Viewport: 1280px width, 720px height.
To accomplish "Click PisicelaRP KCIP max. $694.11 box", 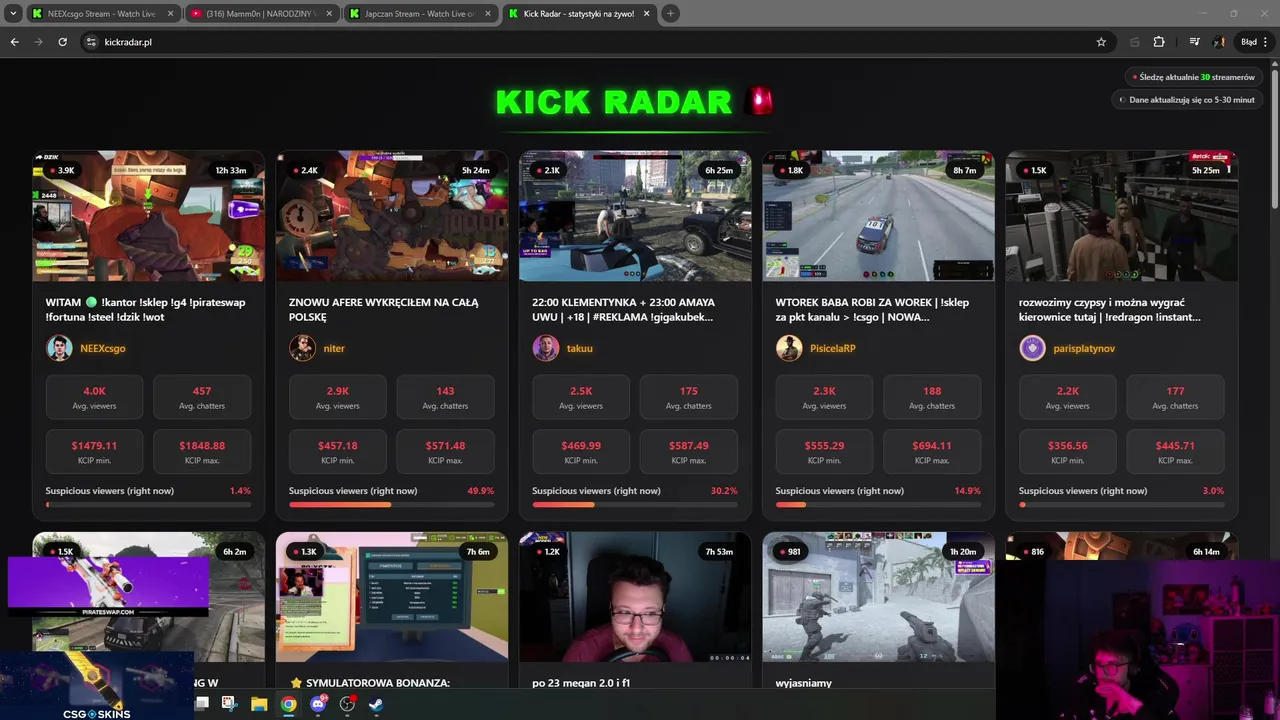I will (x=931, y=452).
